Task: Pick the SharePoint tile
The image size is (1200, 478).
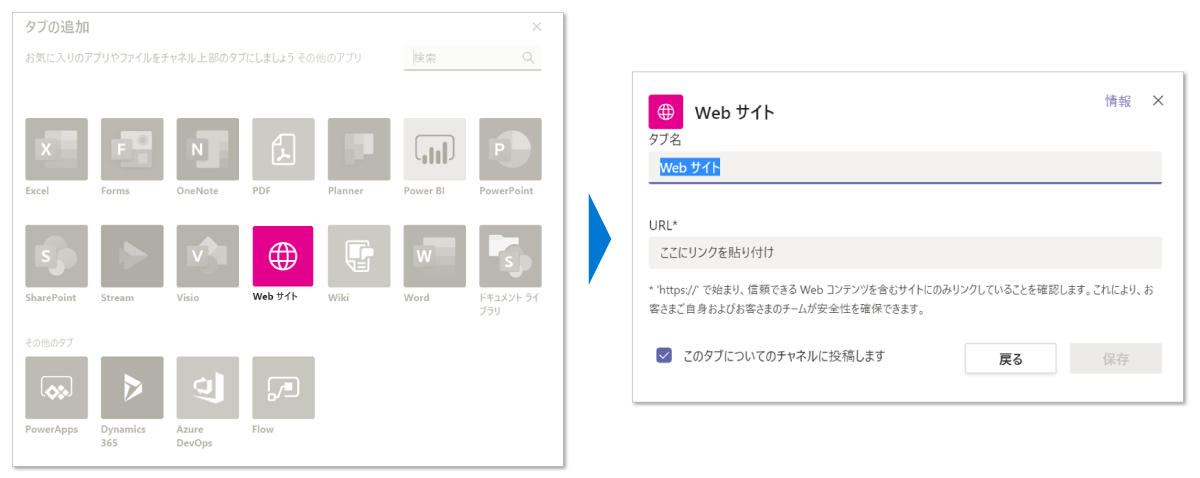Action: [x=56, y=256]
